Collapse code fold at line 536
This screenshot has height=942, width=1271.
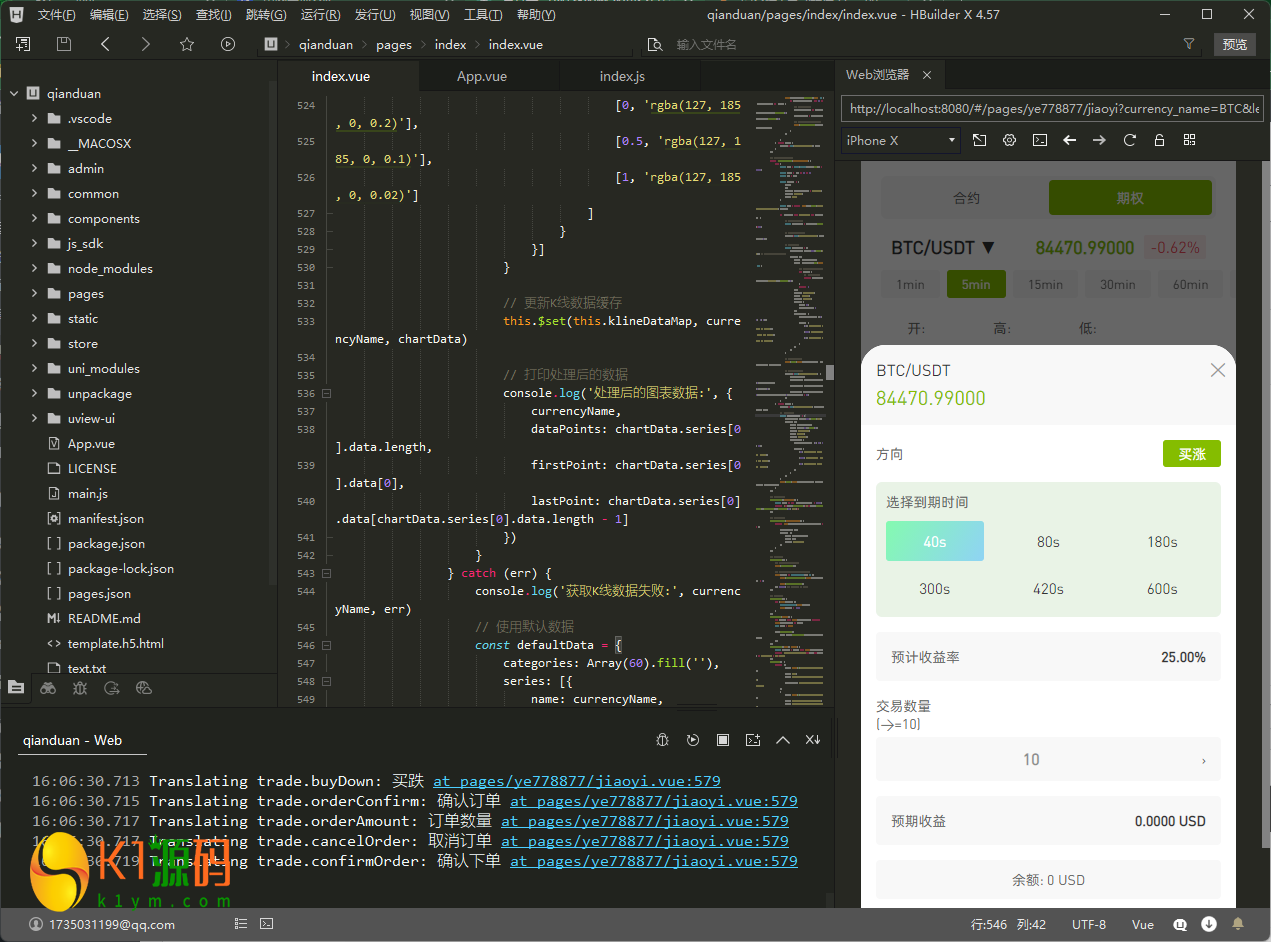pyautogui.click(x=326, y=394)
